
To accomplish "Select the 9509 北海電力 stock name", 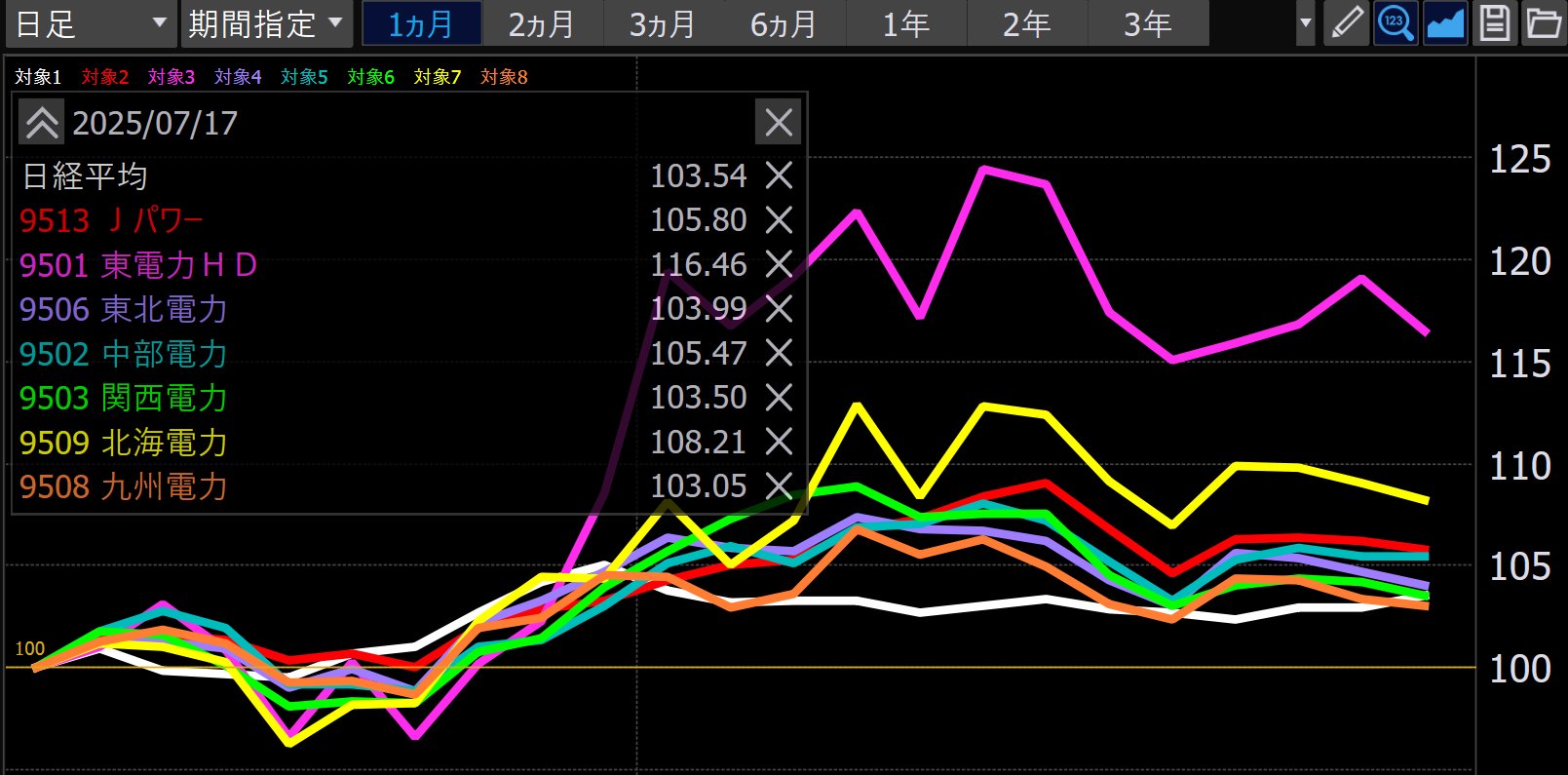I will point(123,443).
